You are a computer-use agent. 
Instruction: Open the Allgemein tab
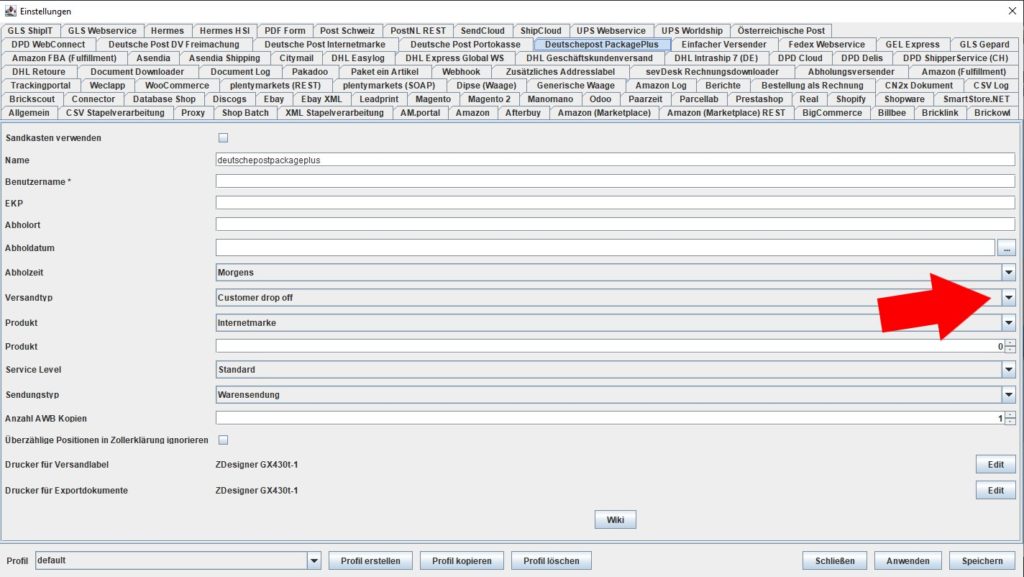29,113
